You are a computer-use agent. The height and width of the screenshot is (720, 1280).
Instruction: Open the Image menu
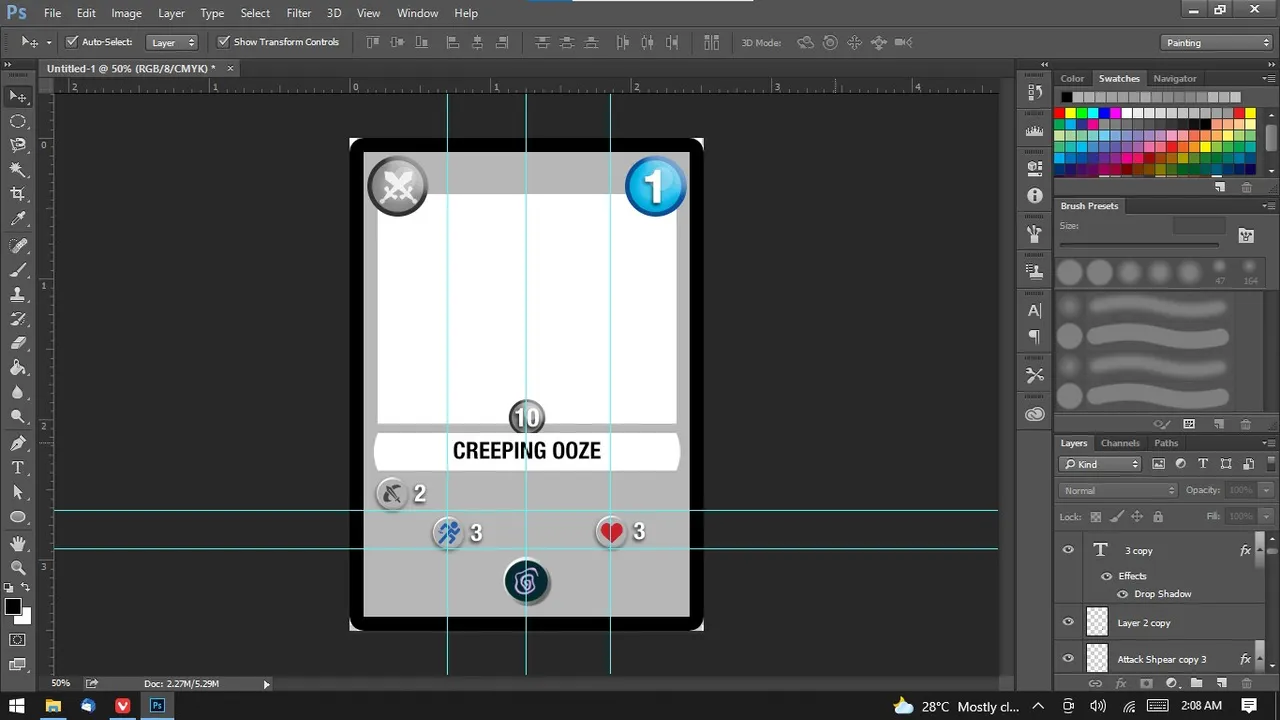tap(126, 13)
